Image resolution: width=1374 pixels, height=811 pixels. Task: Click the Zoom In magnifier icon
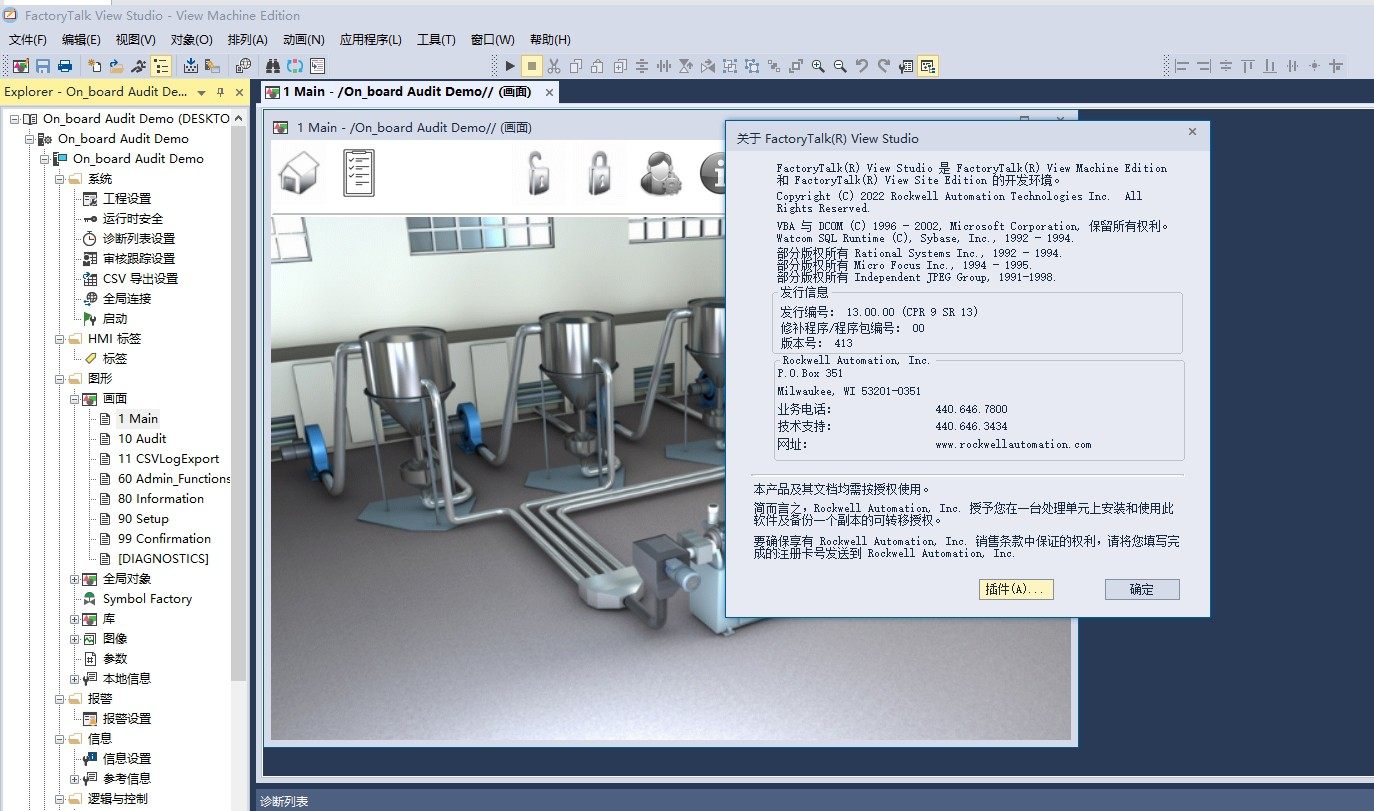click(x=818, y=66)
